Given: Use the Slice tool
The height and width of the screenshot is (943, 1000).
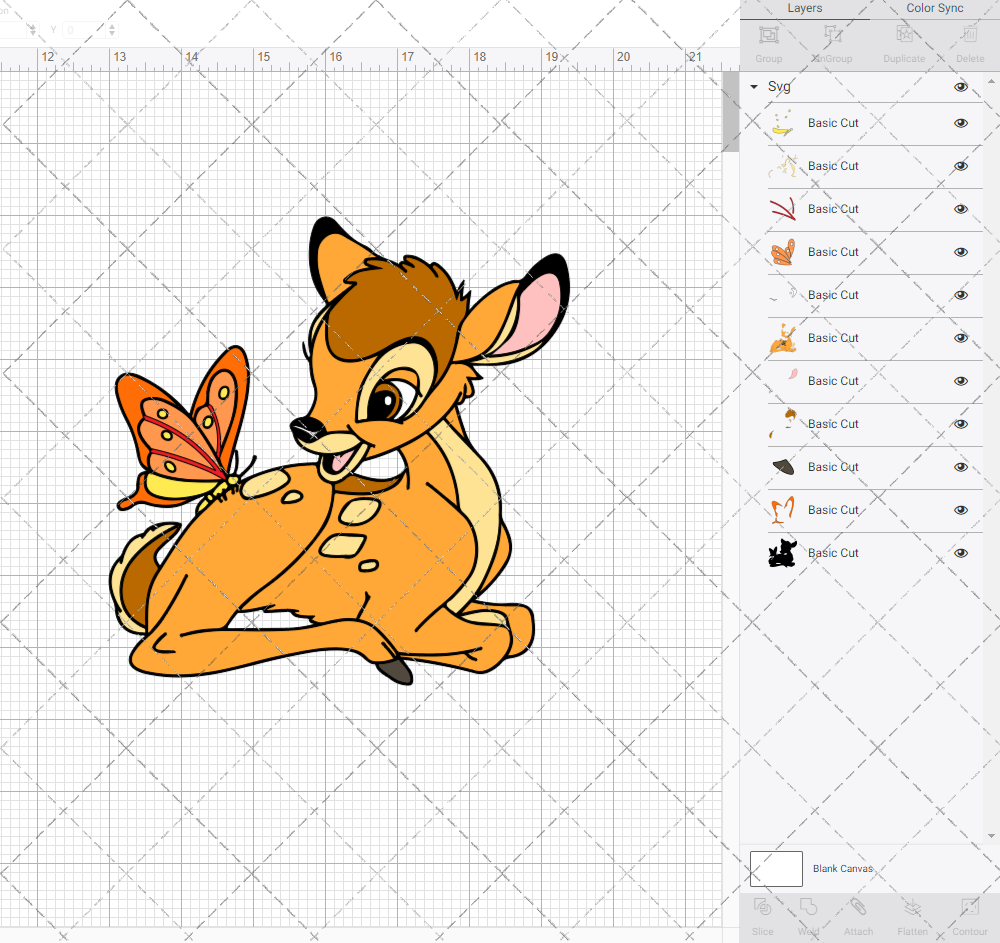Looking at the screenshot, I should point(763,907).
